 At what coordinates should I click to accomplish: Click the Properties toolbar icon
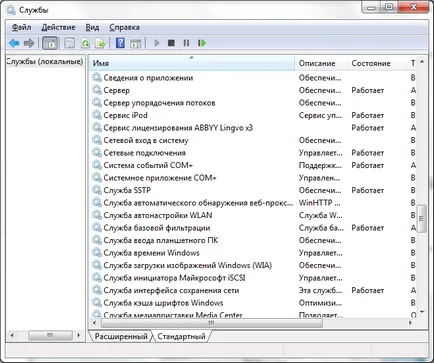click(x=69, y=43)
